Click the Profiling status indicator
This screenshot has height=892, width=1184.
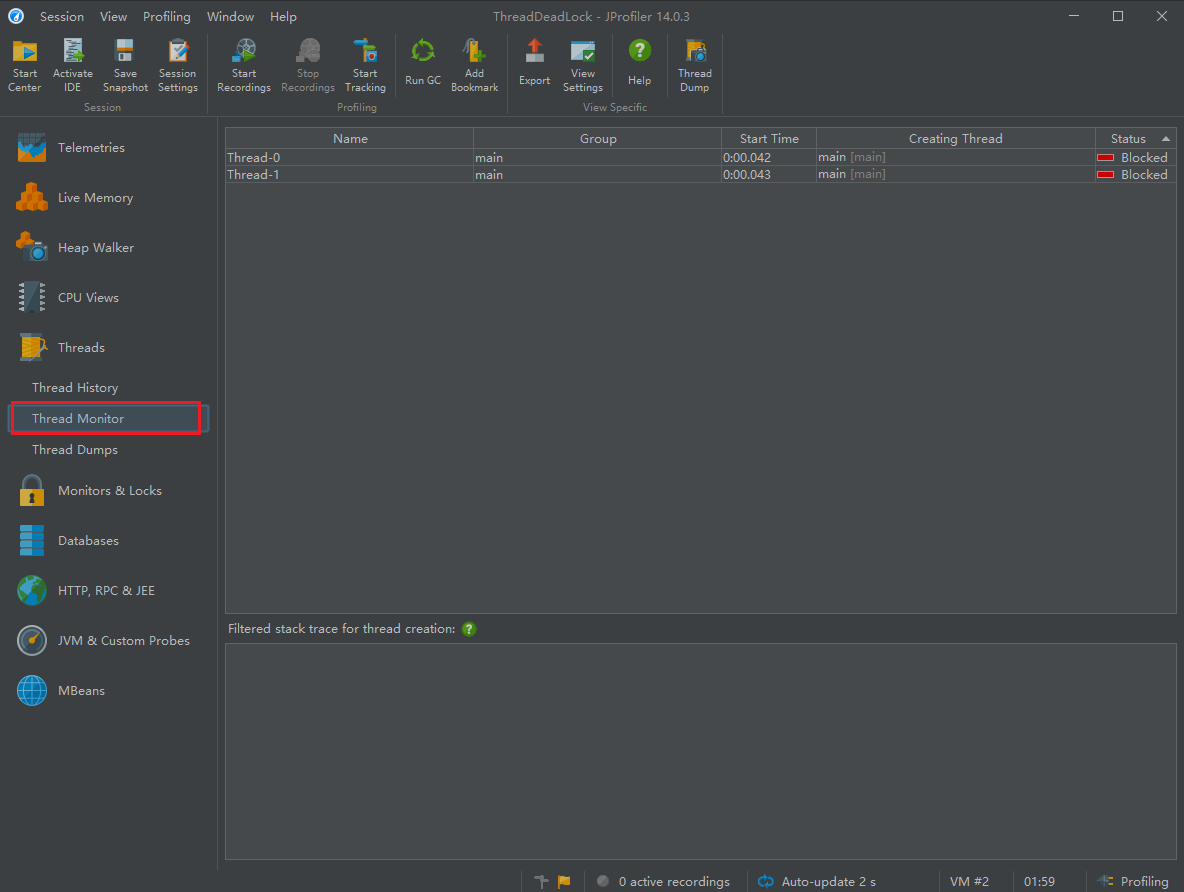(x=1133, y=881)
